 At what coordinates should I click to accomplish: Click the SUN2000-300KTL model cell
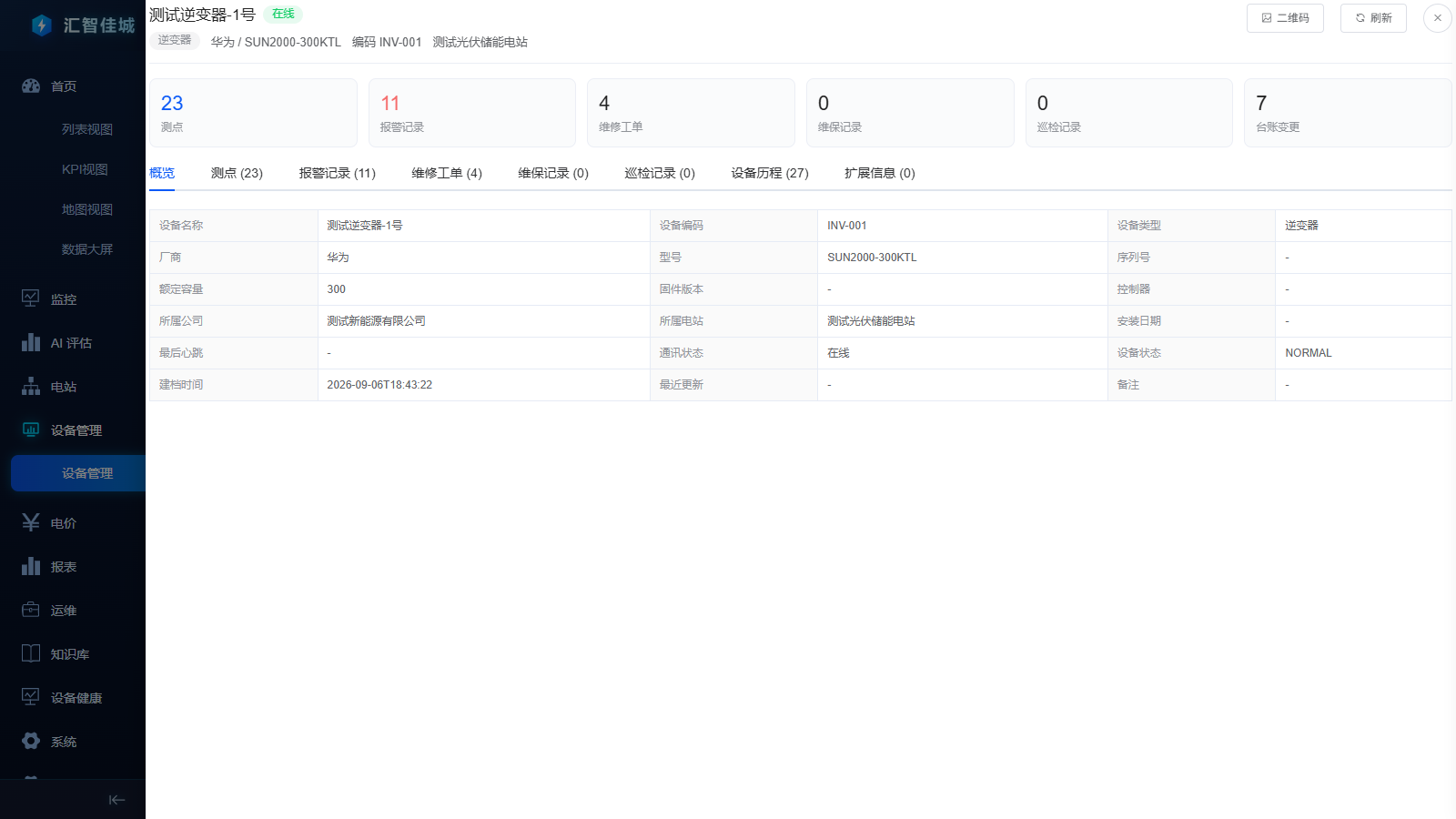[962, 258]
